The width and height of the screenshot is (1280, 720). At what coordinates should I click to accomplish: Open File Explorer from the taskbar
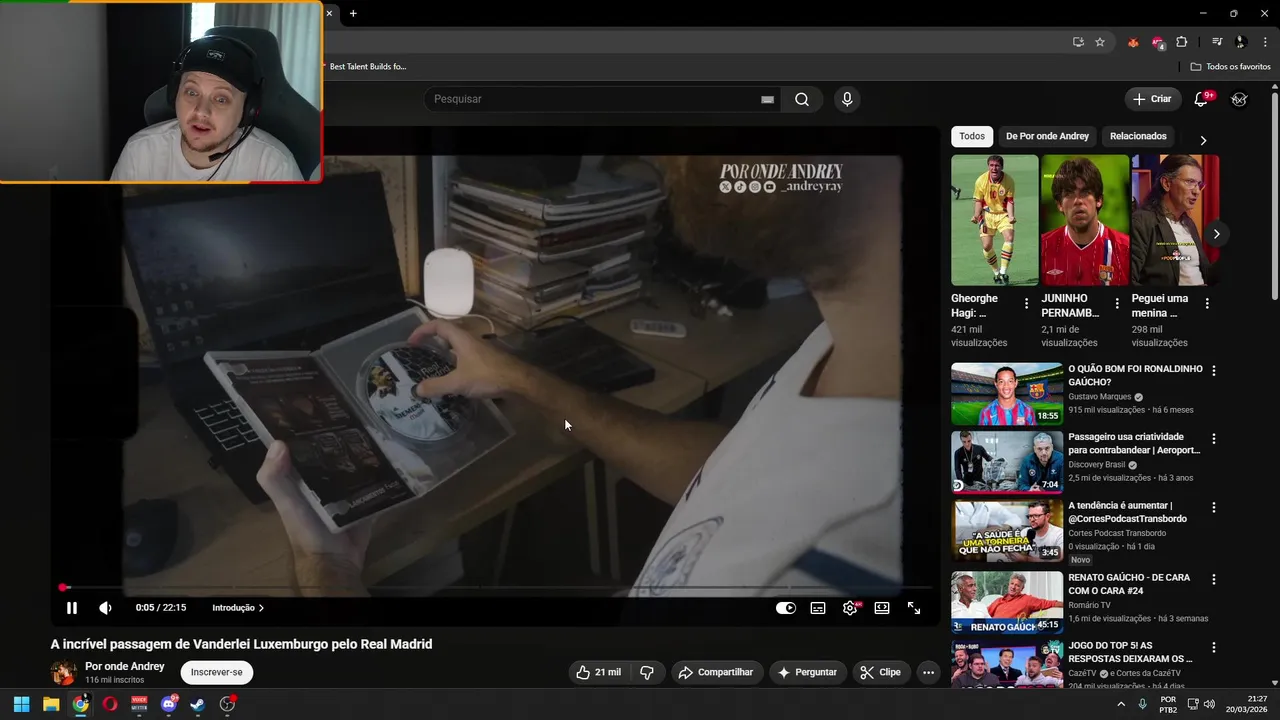click(51, 704)
